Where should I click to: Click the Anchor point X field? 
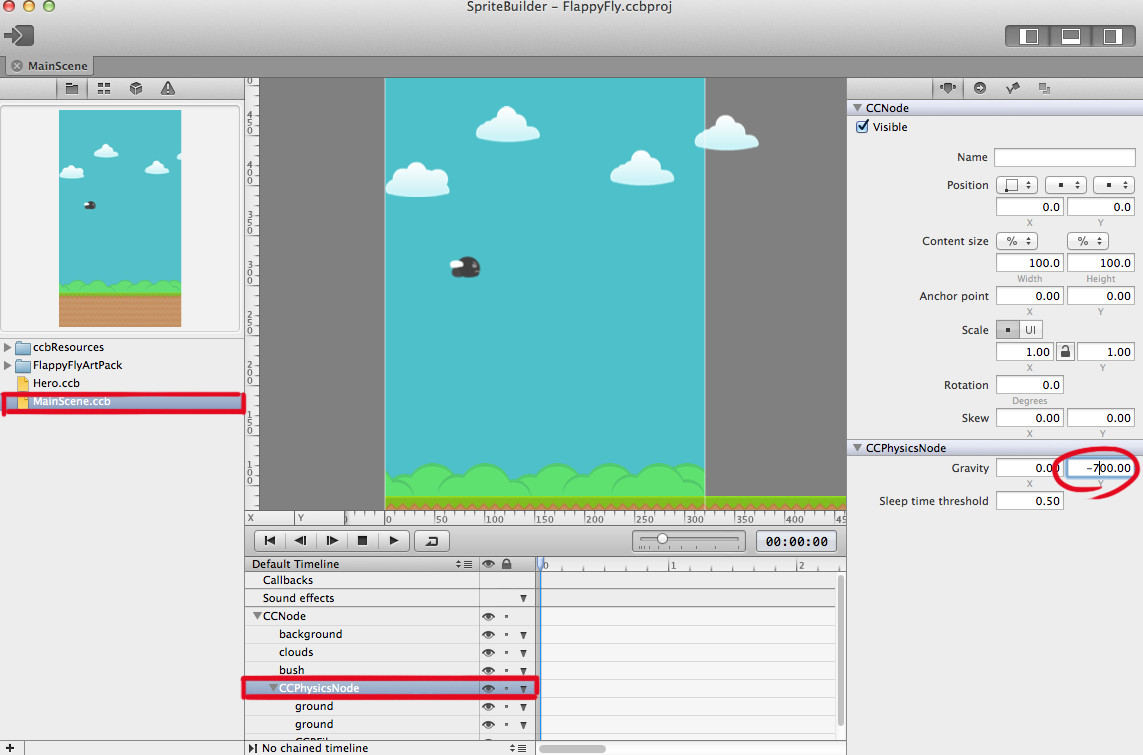tap(1029, 296)
